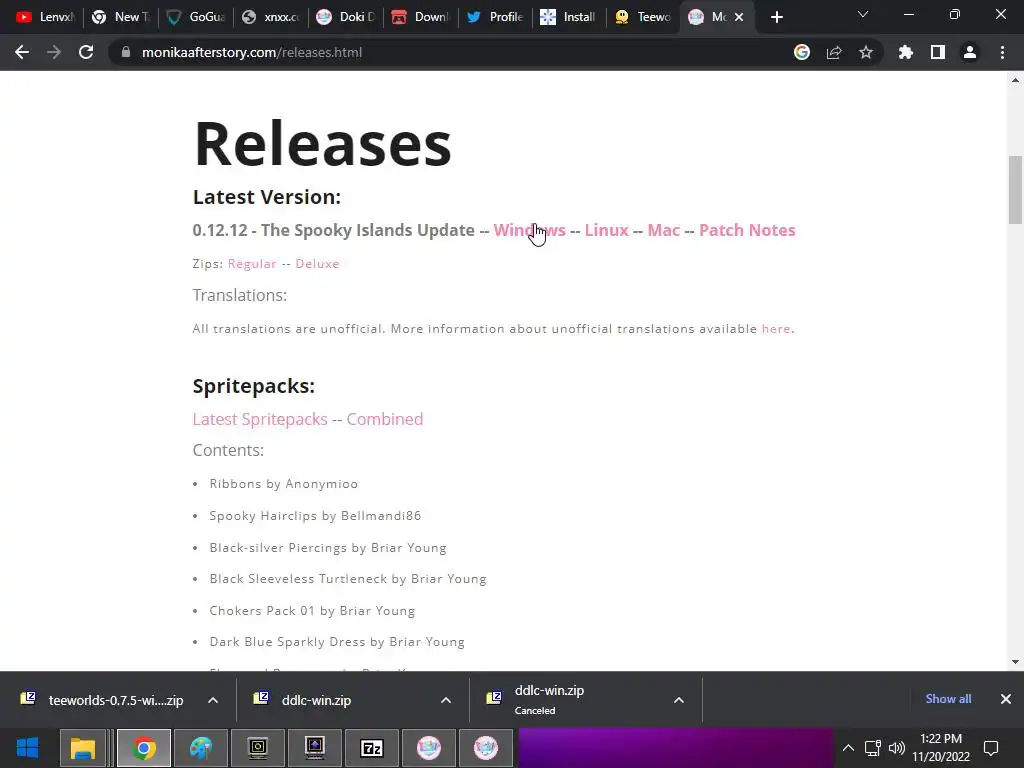Viewport: 1024px width, 768px height.
Task: Open the Chrome three-dot menu
Action: point(1002,52)
